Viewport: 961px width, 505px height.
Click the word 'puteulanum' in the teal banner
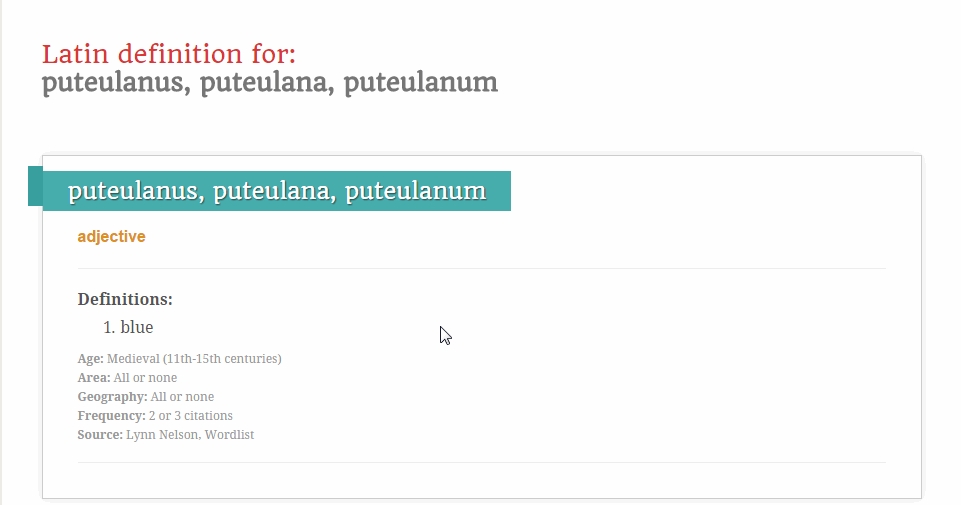click(x=416, y=191)
